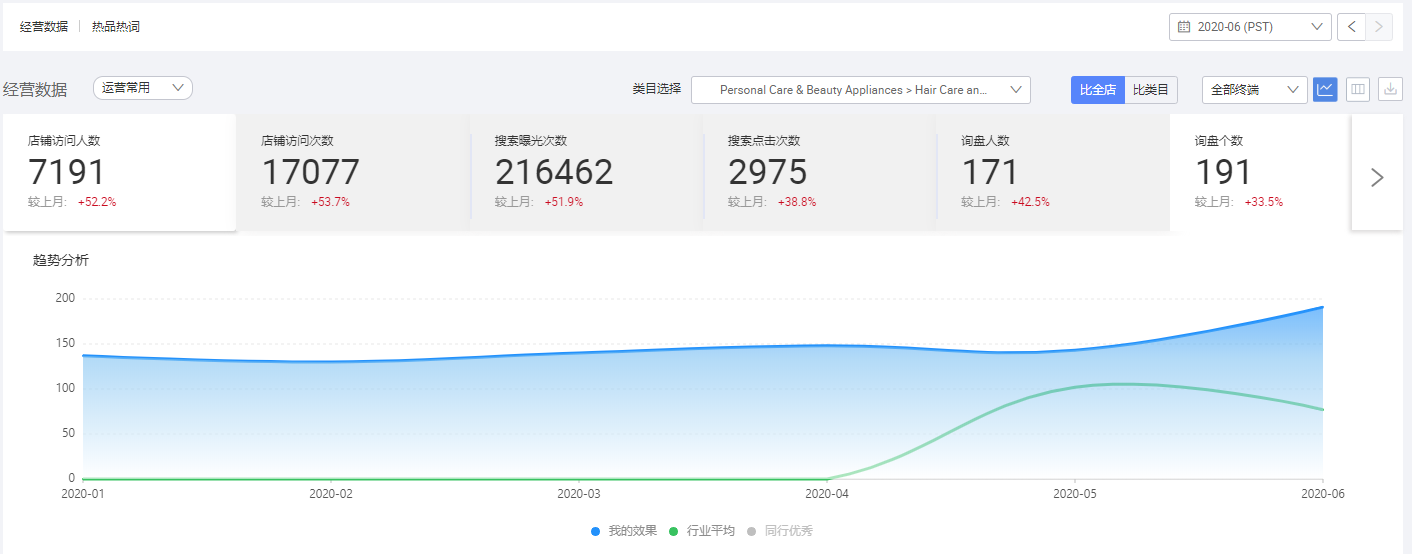Image resolution: width=1412 pixels, height=554 pixels.
Task: Switch to 经营数据 tab
Action: pos(44,27)
